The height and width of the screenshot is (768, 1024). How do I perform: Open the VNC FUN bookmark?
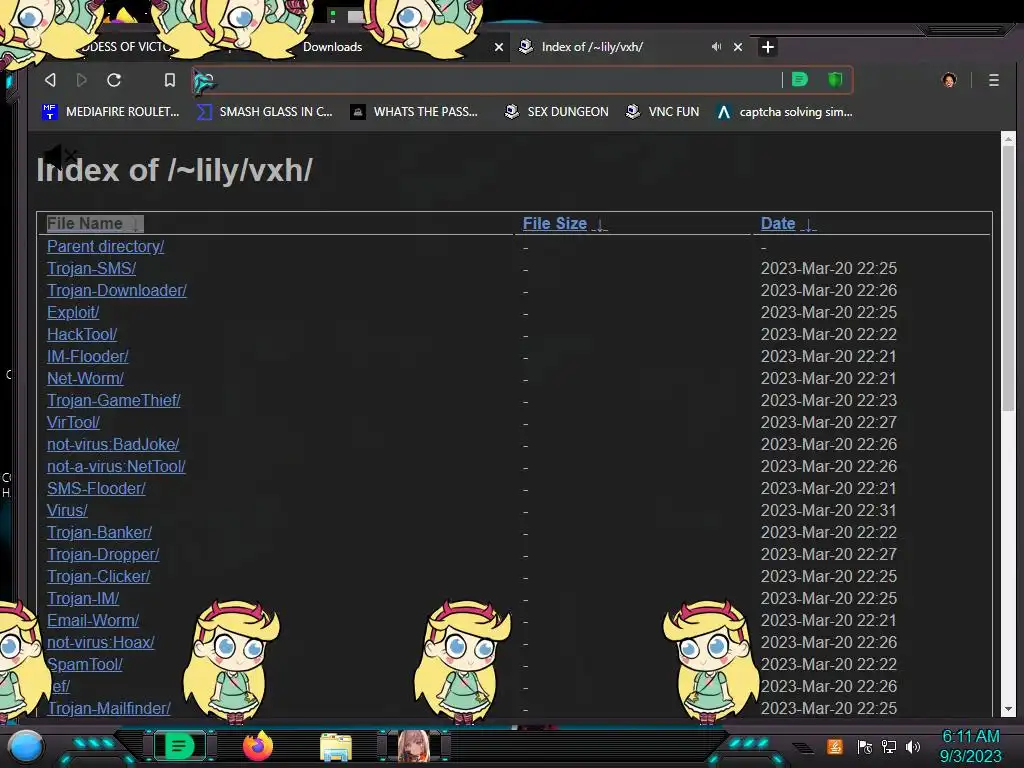662,112
